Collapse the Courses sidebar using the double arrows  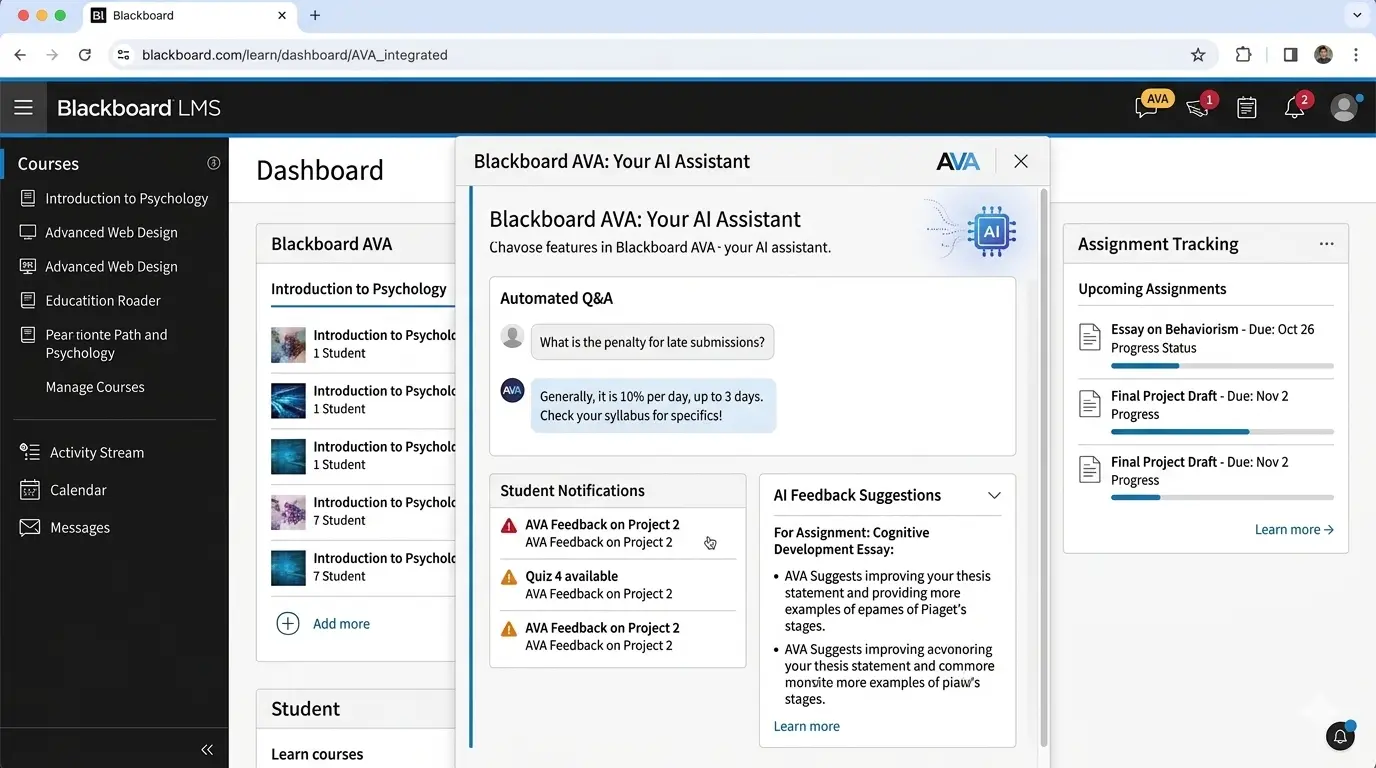207,749
